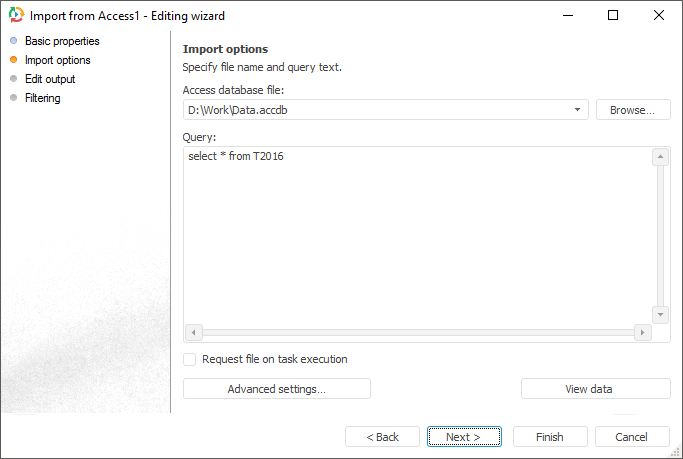Proceed with the Next button
This screenshot has width=683, height=459.
464,437
